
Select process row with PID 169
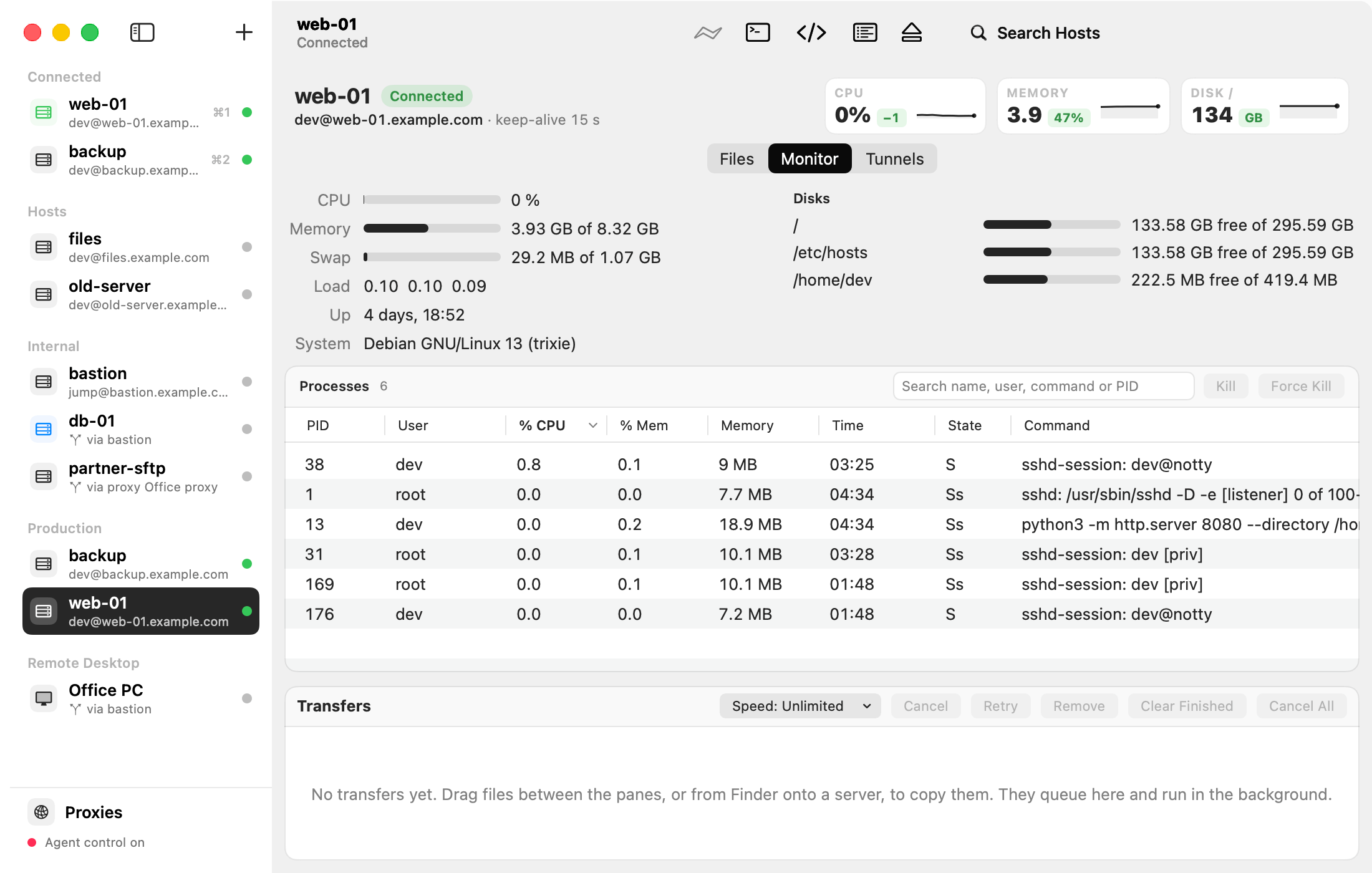pyautogui.click(x=822, y=584)
